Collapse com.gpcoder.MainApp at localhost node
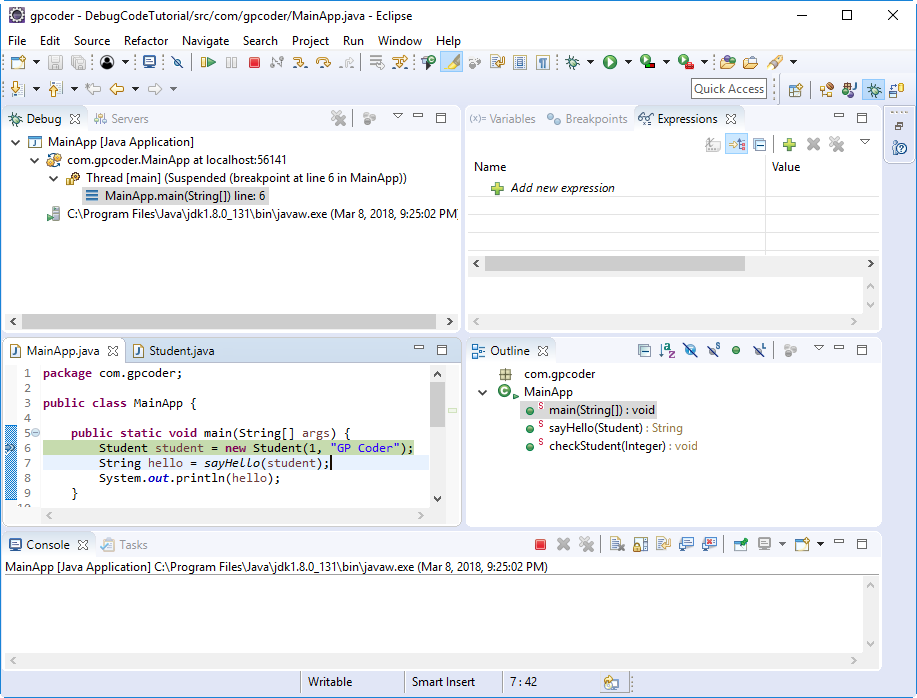The image size is (917, 698). pyautogui.click(x=35, y=160)
